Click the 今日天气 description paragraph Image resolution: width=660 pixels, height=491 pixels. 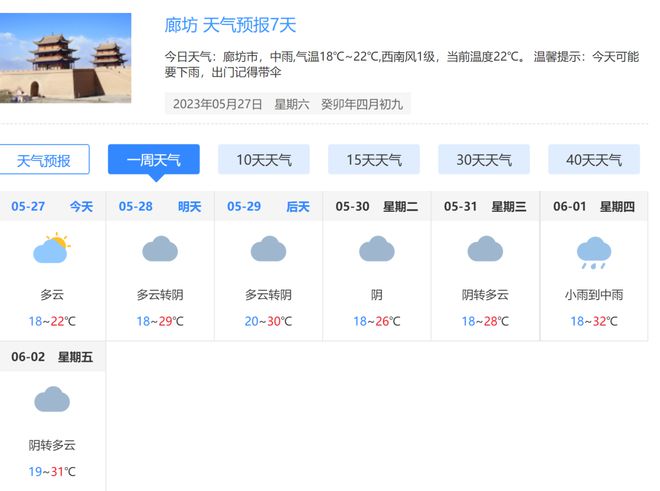402,64
